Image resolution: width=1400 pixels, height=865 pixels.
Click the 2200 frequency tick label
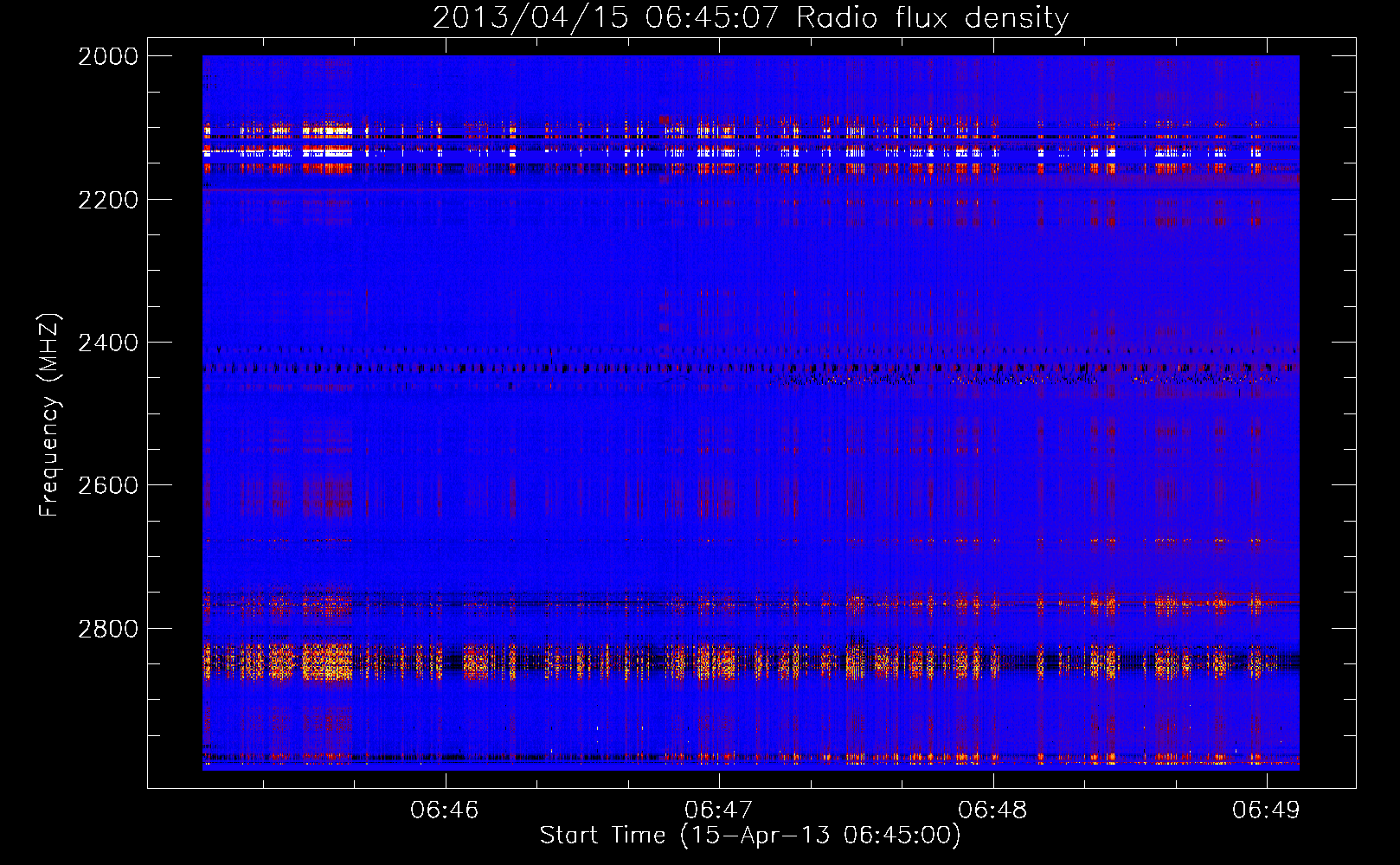point(108,200)
